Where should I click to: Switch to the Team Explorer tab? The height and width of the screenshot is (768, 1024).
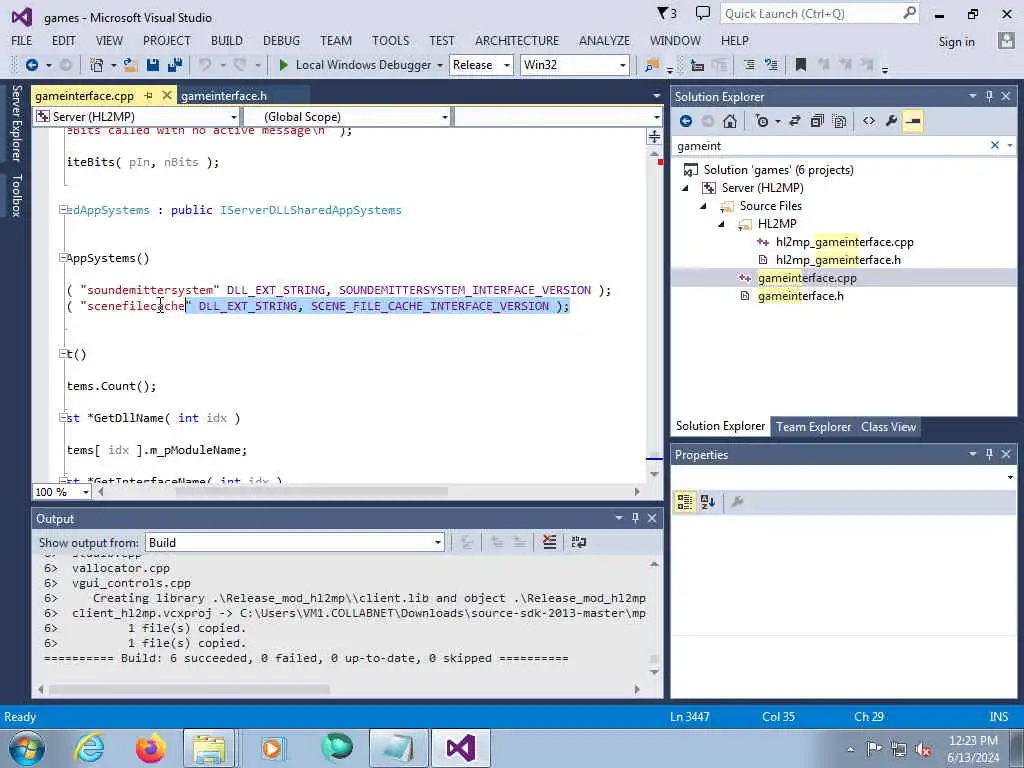click(x=813, y=426)
